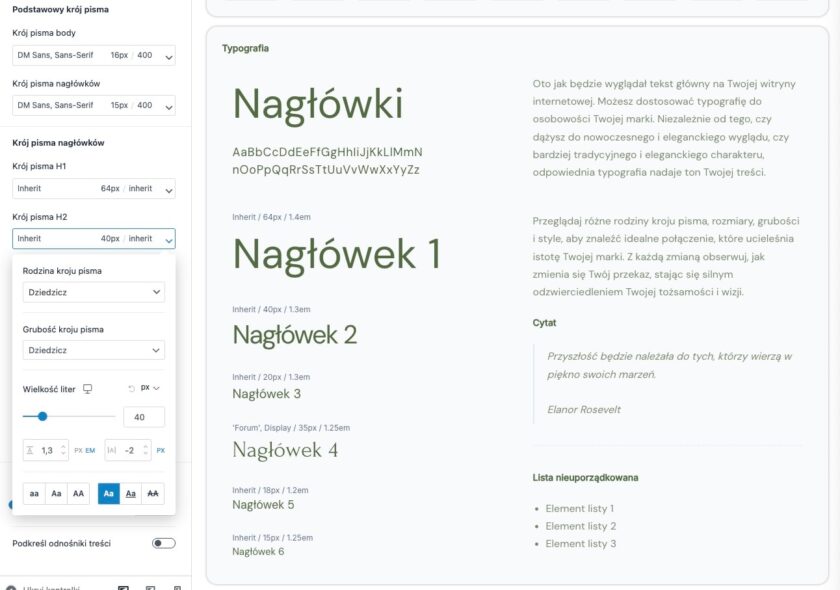Toggle Podkreśl odnośniki treści switch
840x590 pixels.
[163, 543]
